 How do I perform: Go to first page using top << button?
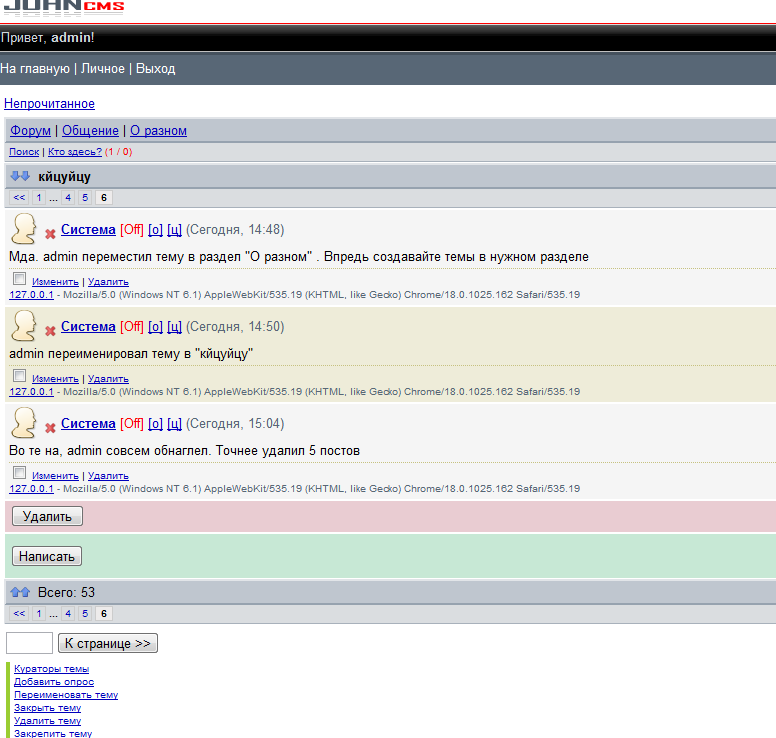tap(19, 198)
